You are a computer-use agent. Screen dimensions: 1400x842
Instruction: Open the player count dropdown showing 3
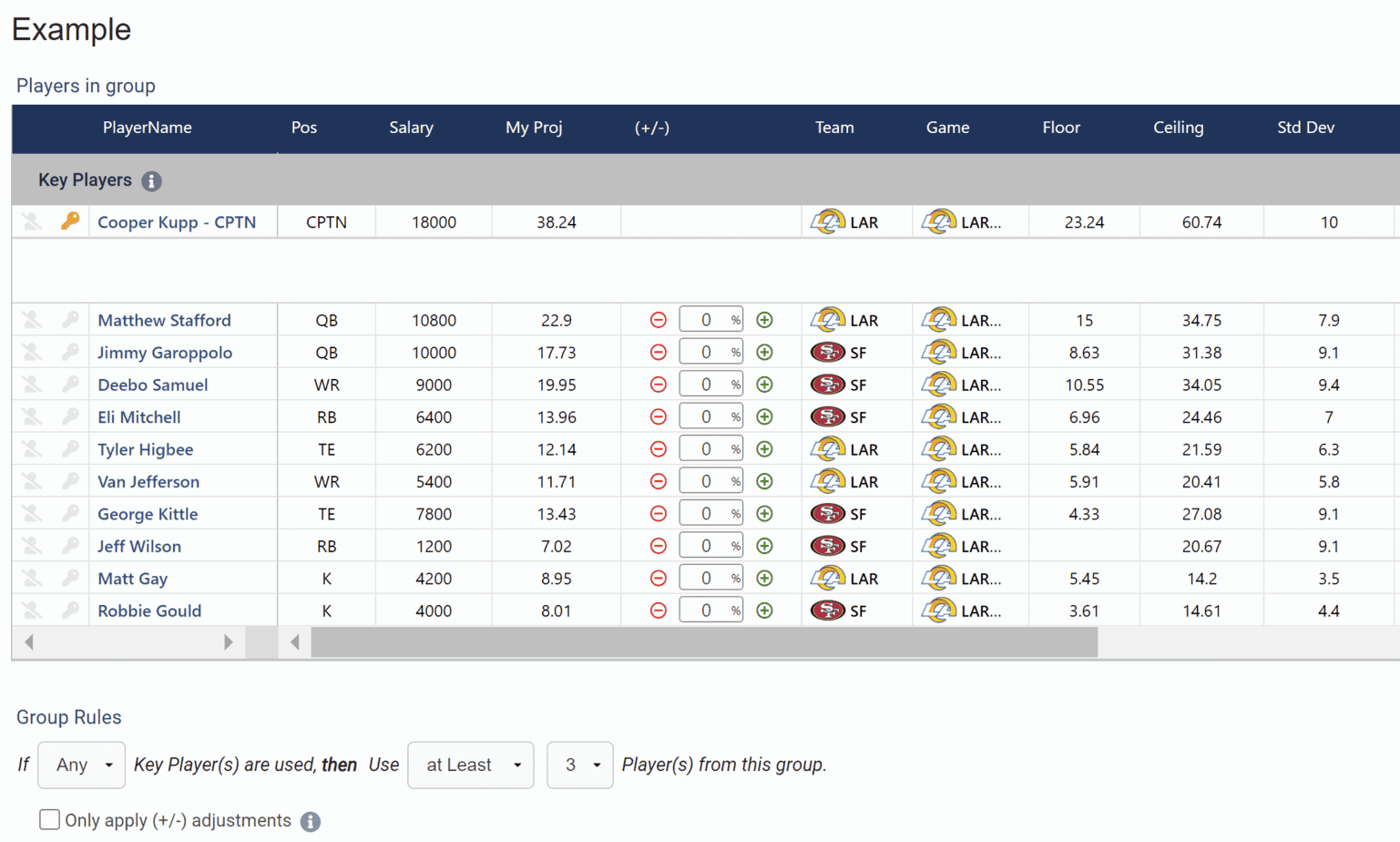(x=579, y=765)
